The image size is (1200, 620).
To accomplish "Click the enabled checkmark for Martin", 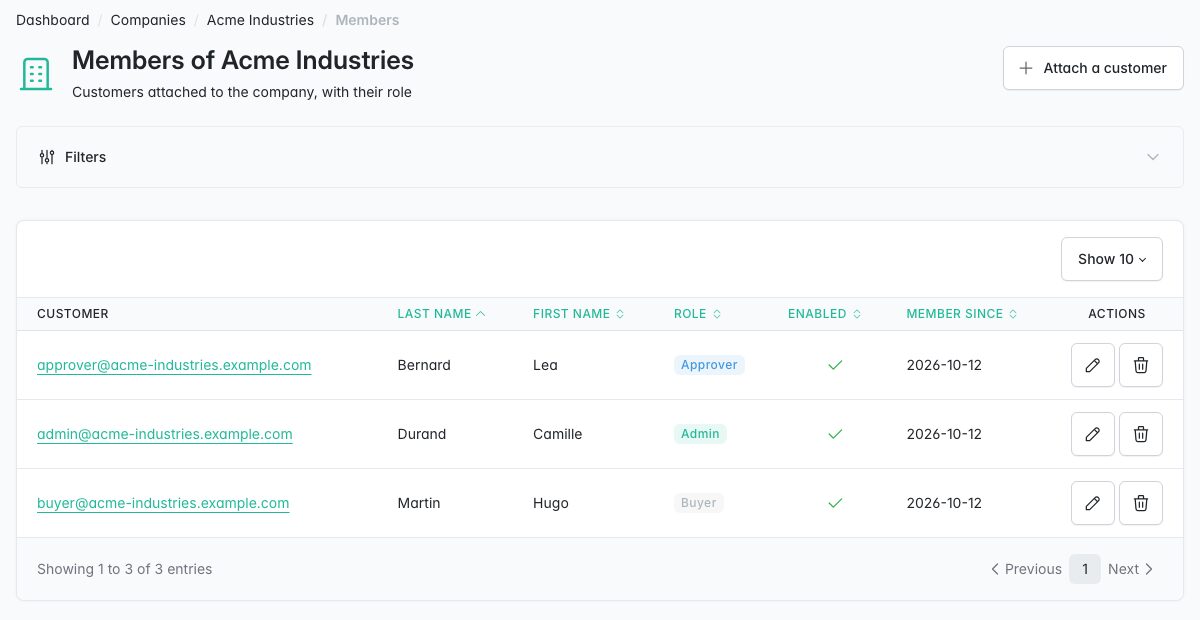I will tap(835, 503).
